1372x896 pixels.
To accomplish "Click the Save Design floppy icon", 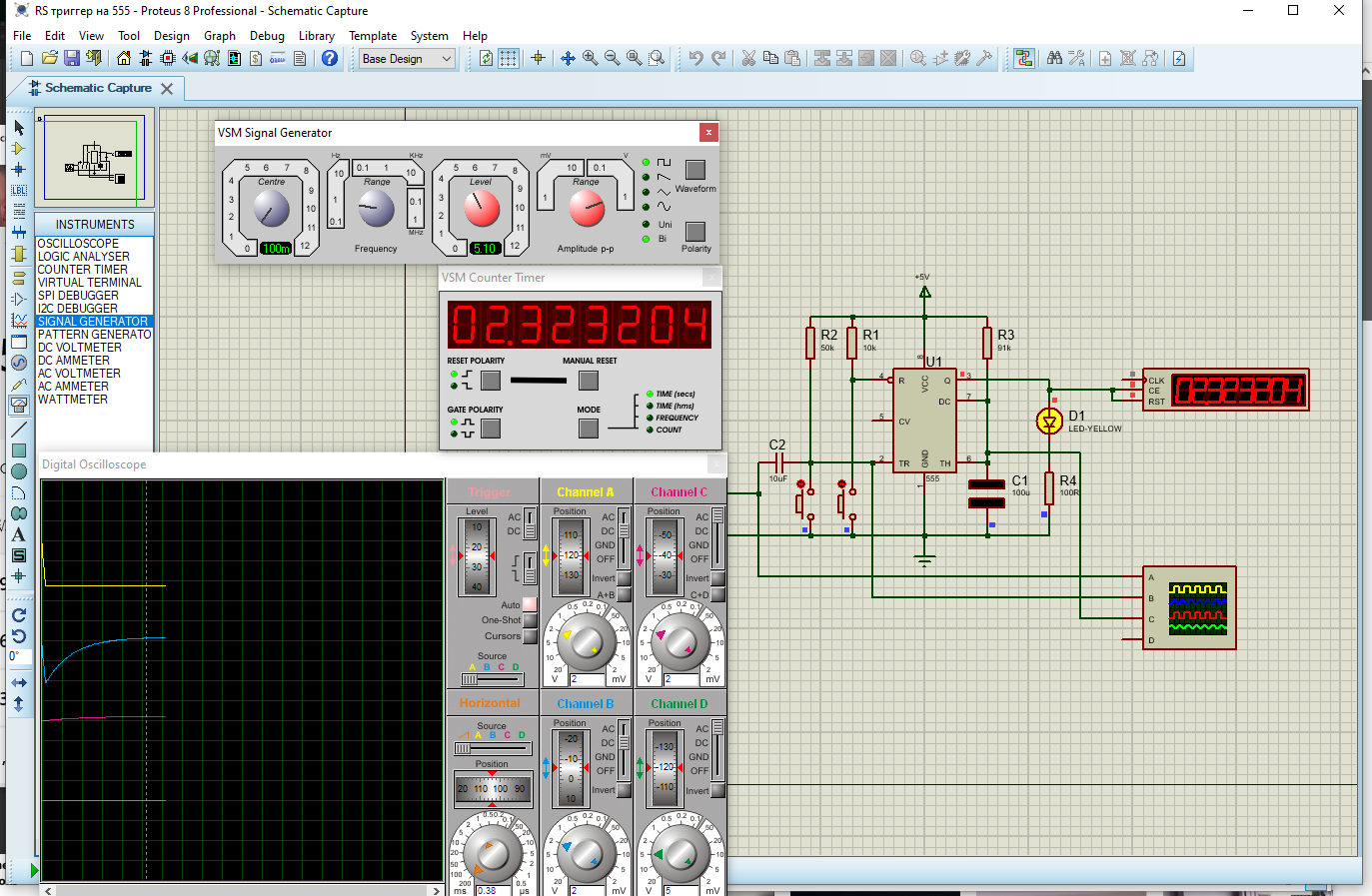I will click(72, 59).
